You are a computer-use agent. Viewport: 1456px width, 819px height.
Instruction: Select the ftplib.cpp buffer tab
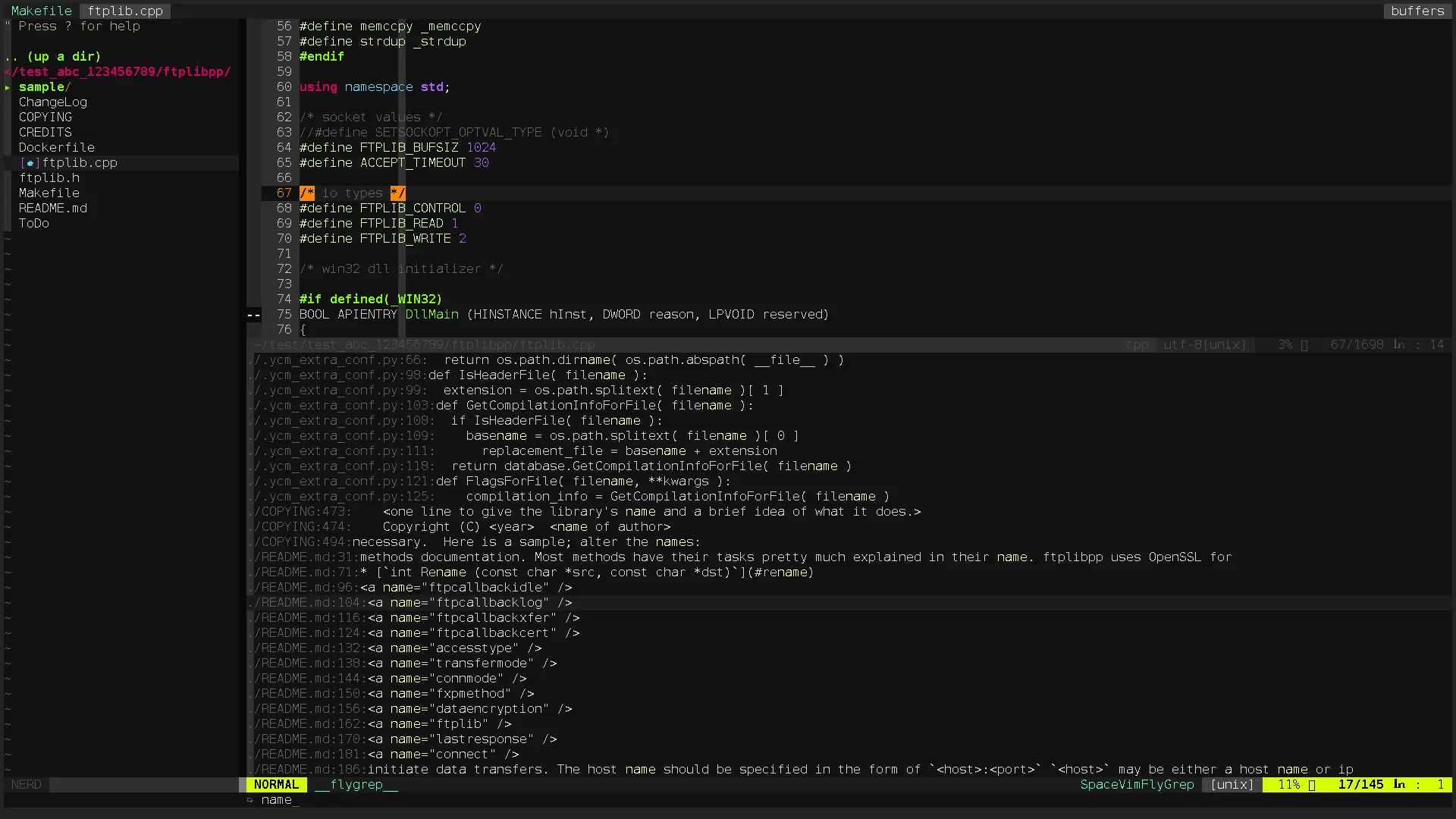[x=125, y=11]
